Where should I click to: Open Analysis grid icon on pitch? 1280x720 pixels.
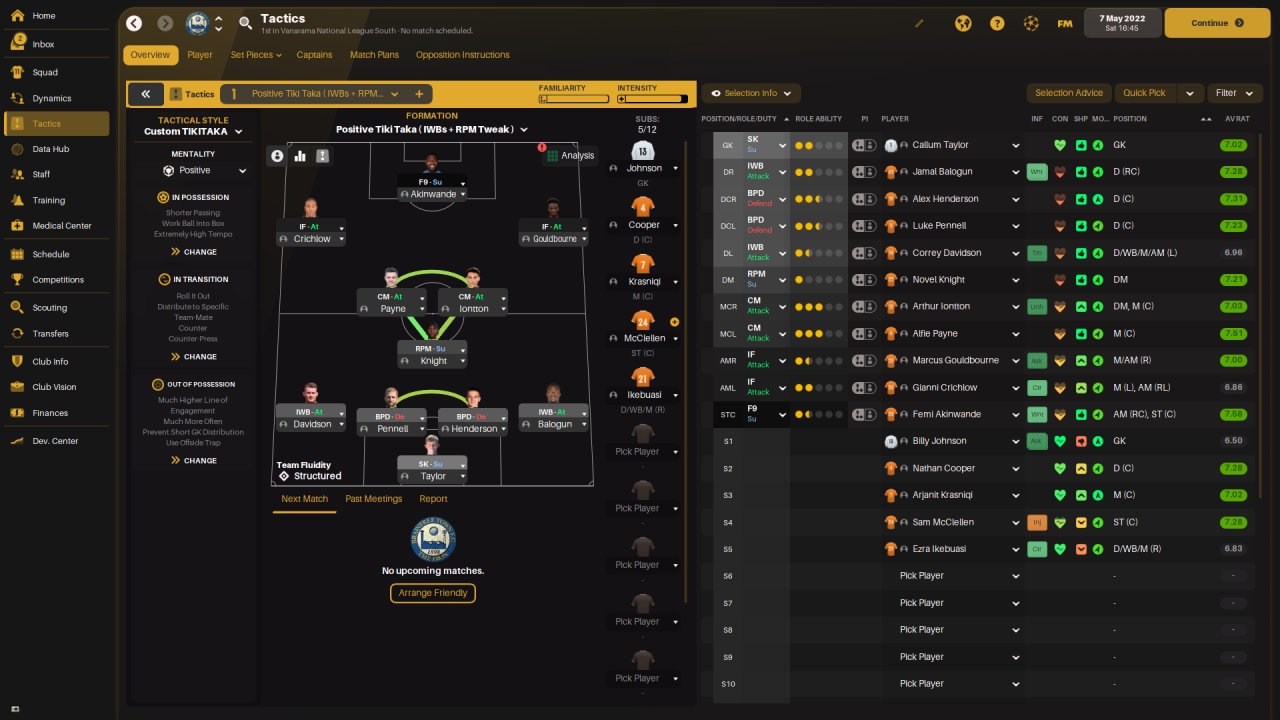coord(570,155)
